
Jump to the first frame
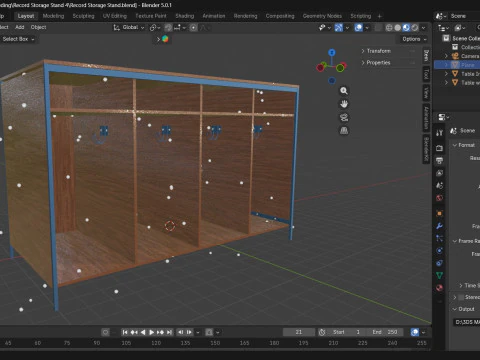point(125,332)
